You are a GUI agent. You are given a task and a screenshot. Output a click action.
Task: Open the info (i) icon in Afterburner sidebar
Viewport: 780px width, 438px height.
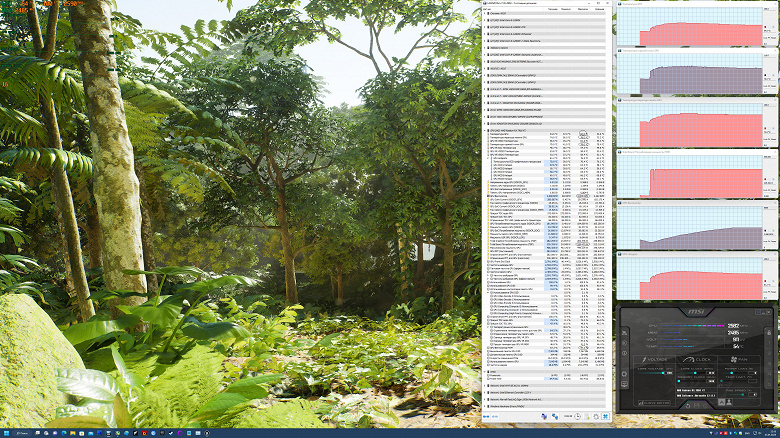[624, 353]
